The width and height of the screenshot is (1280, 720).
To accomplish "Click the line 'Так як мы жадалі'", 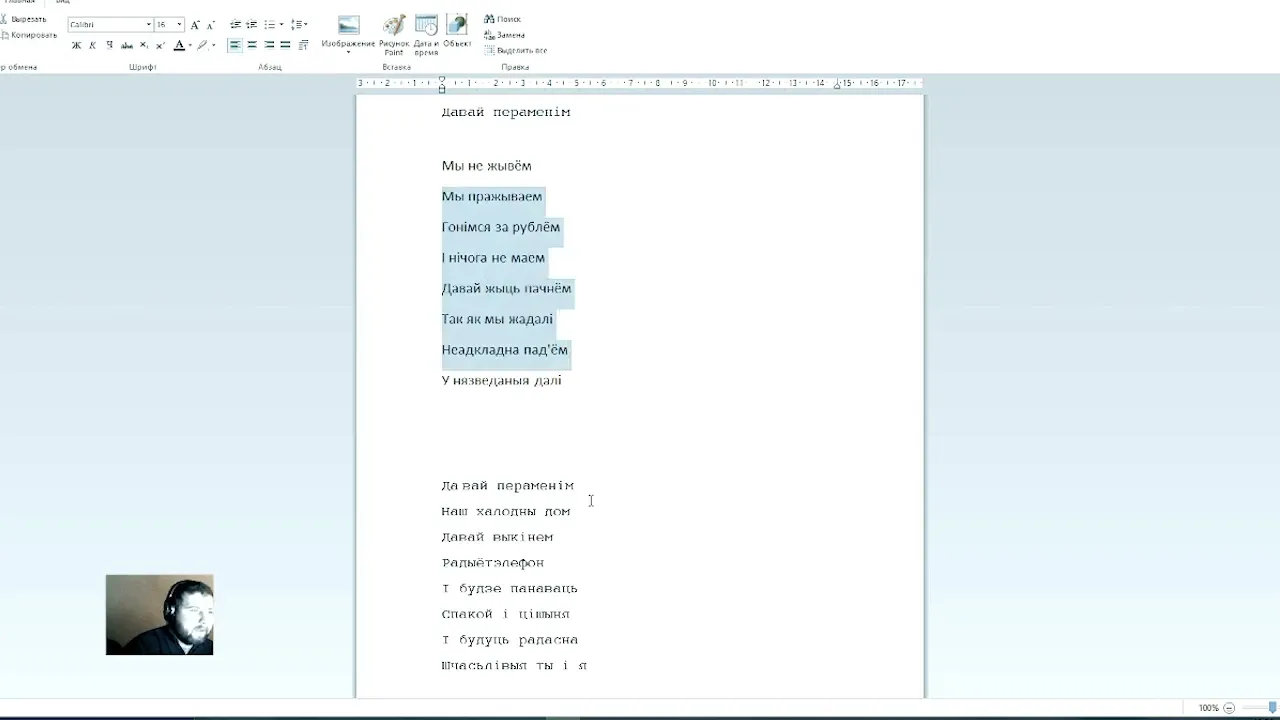I will pyautogui.click(x=497, y=319).
